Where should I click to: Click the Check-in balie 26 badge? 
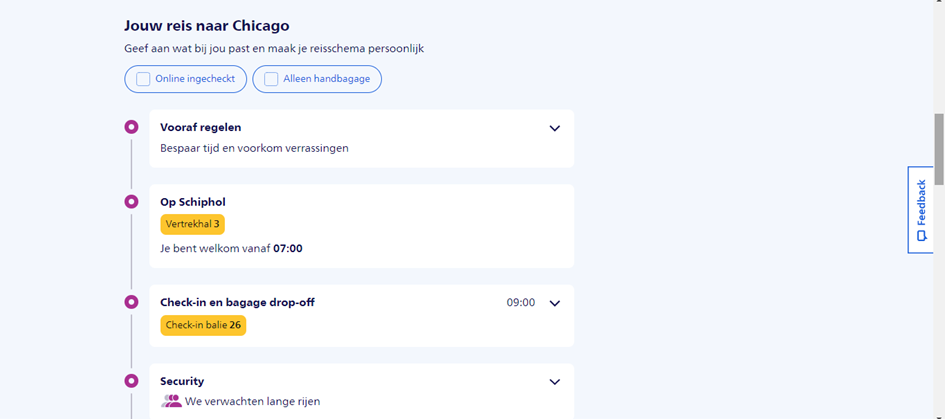203,325
